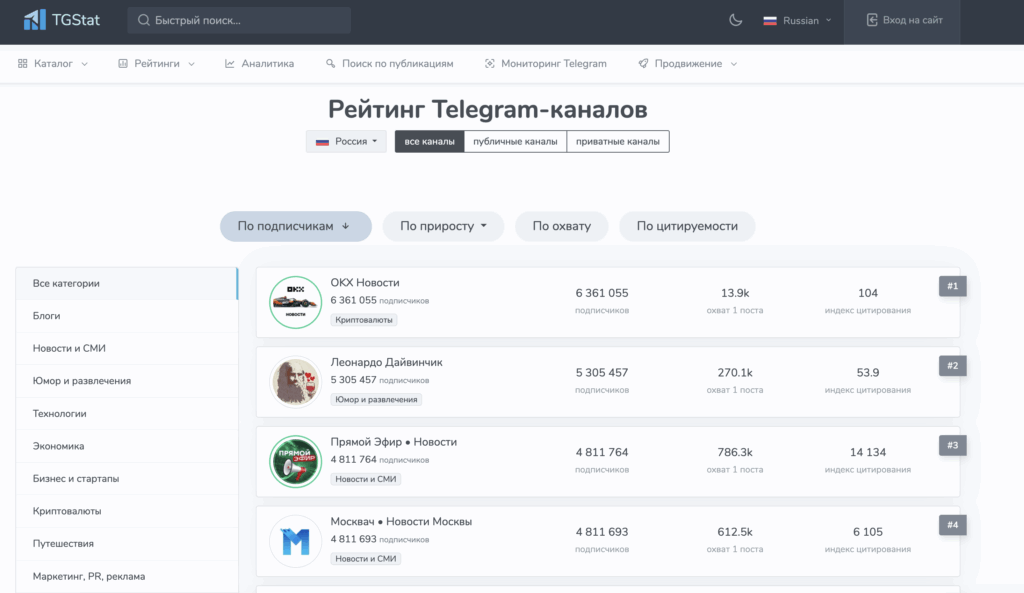This screenshot has height=593, width=1024.
Task: Sort by 'По цитируемости'
Action: point(687,226)
